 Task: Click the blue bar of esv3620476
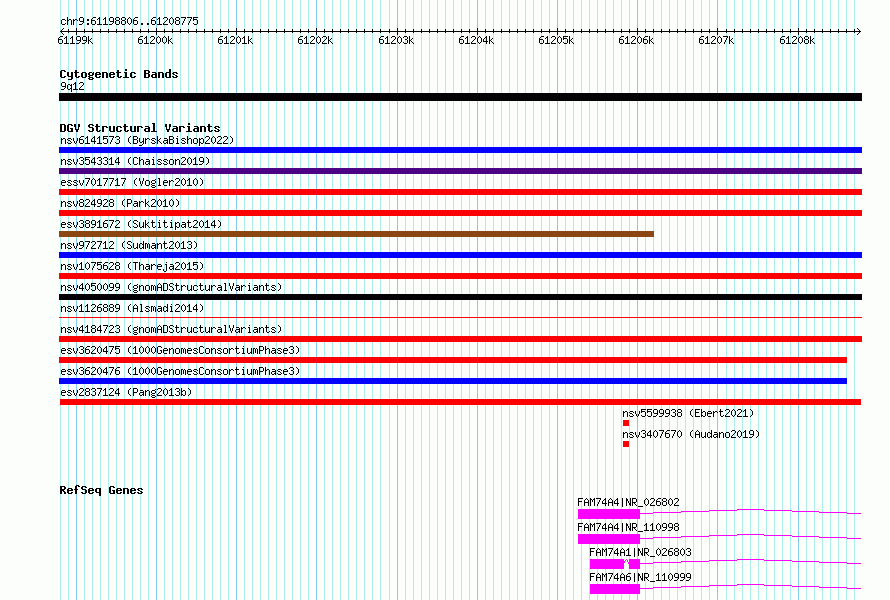(453, 381)
